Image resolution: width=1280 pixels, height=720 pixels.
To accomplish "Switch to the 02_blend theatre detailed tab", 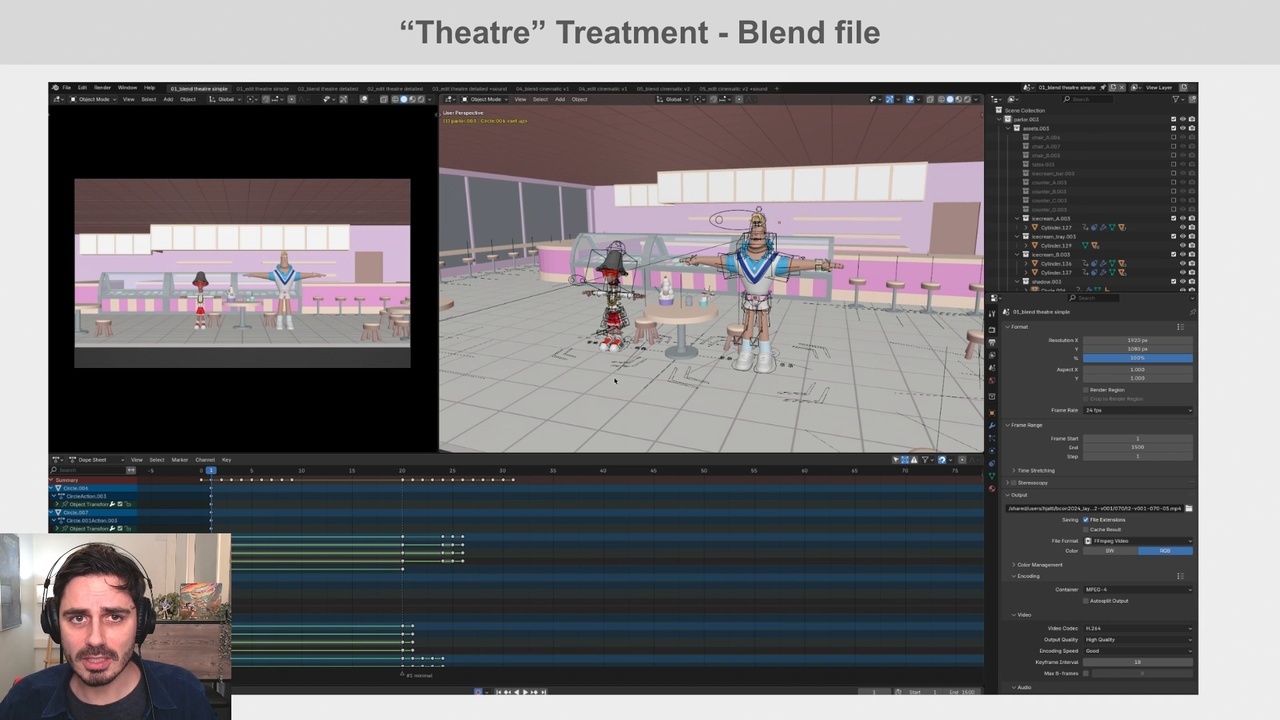I will coord(327,88).
